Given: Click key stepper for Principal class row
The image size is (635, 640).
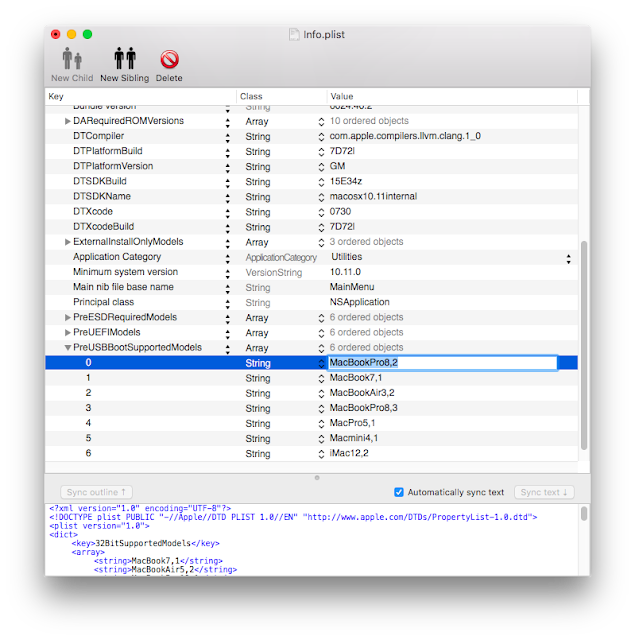Looking at the screenshot, I should pyautogui.click(x=227, y=303).
